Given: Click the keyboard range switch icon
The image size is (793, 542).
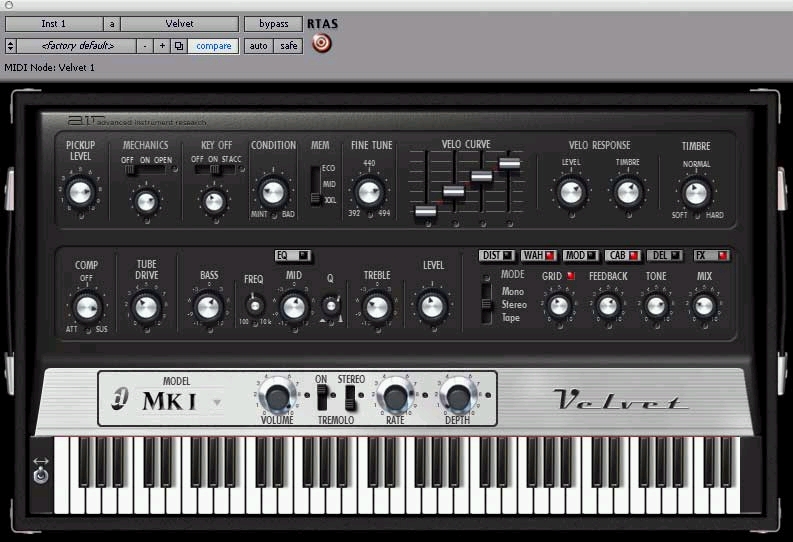Looking at the screenshot, I should point(40,470).
